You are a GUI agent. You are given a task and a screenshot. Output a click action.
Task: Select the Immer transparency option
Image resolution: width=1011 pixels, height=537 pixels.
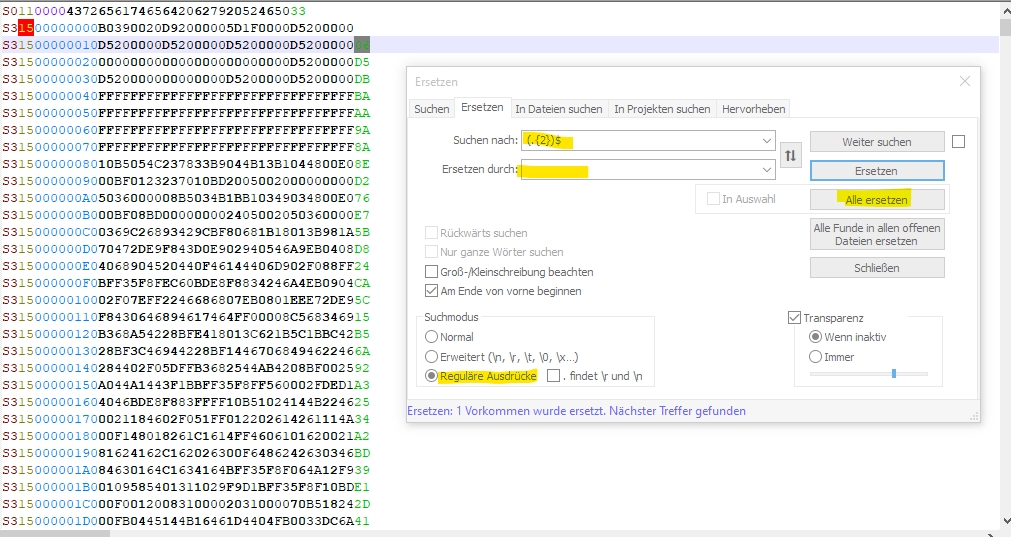point(815,357)
